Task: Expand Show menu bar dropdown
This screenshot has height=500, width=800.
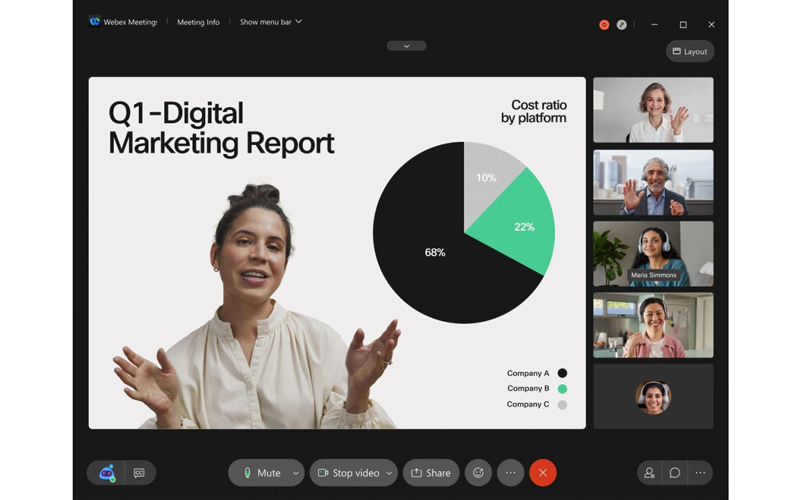Action: [x=271, y=22]
